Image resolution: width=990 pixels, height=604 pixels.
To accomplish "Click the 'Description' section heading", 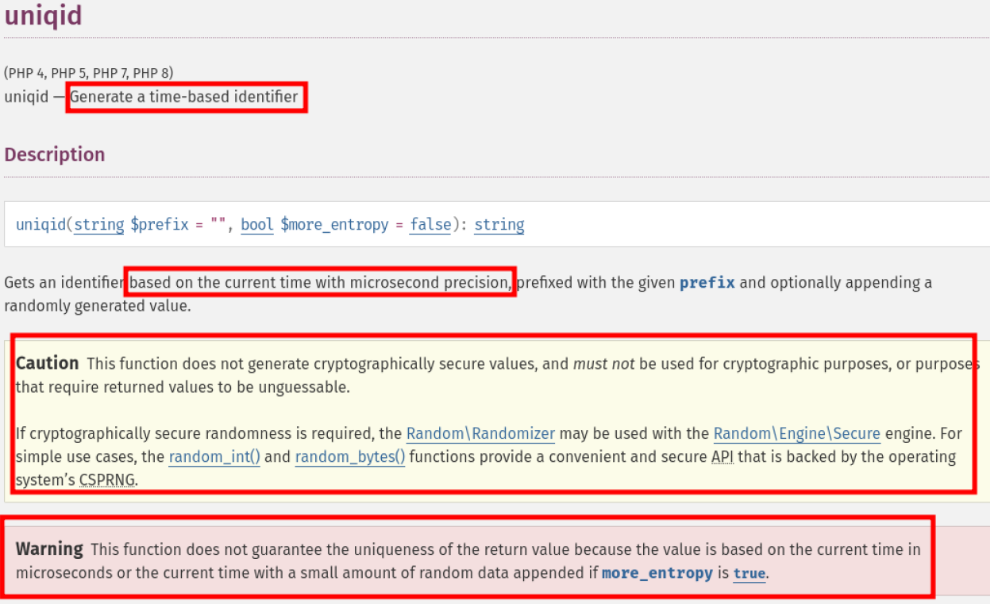I will coord(55,155).
